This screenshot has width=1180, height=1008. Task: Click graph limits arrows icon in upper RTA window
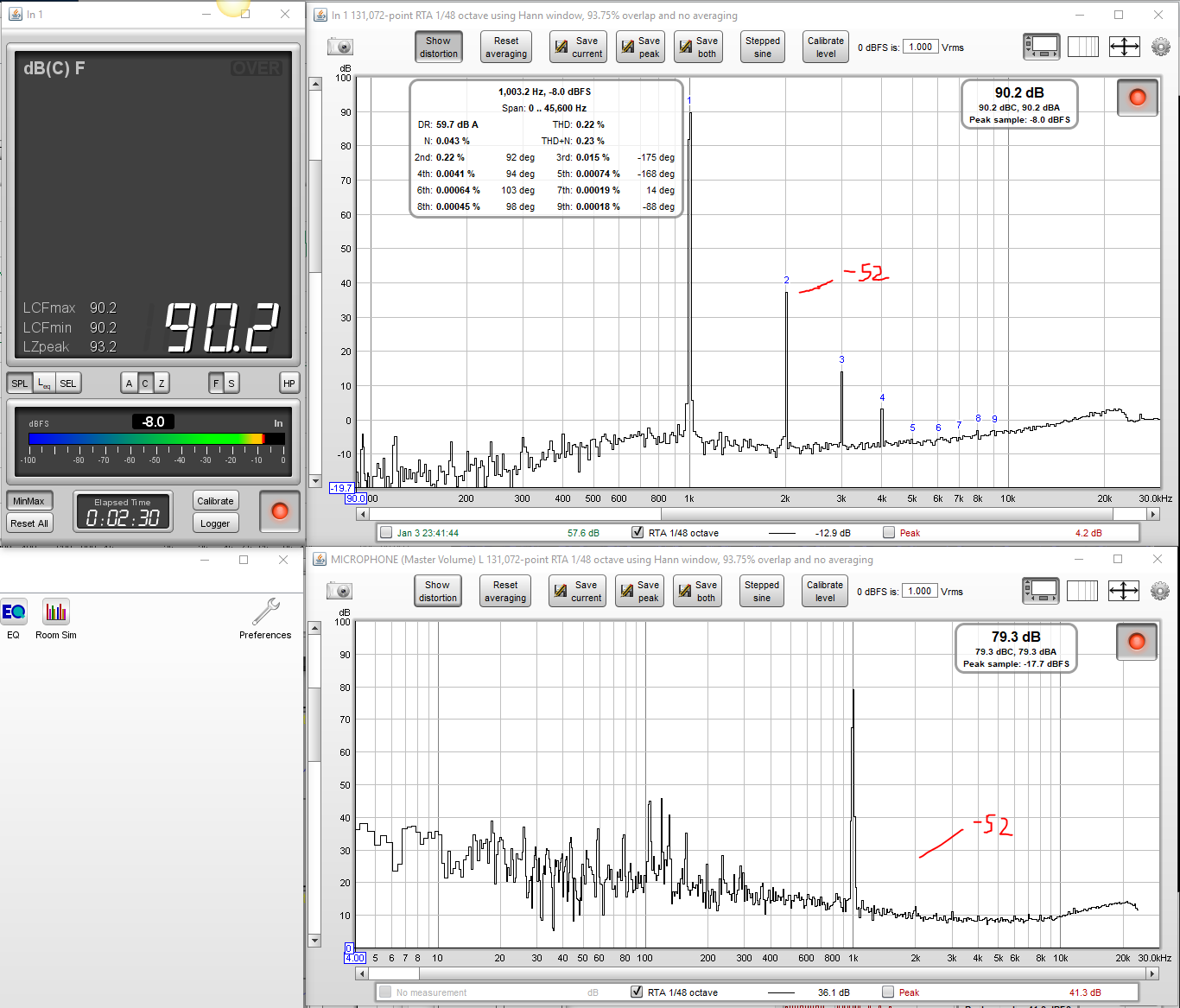click(1125, 47)
